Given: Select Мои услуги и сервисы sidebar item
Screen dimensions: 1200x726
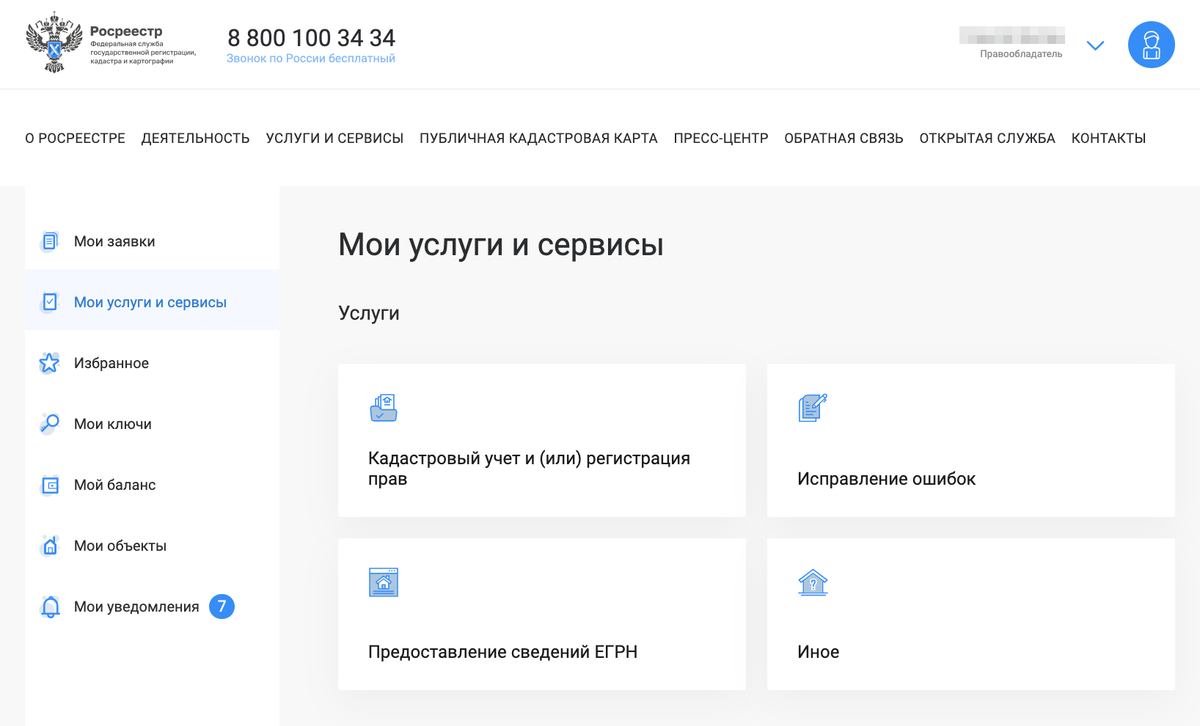Looking at the screenshot, I should (x=150, y=302).
